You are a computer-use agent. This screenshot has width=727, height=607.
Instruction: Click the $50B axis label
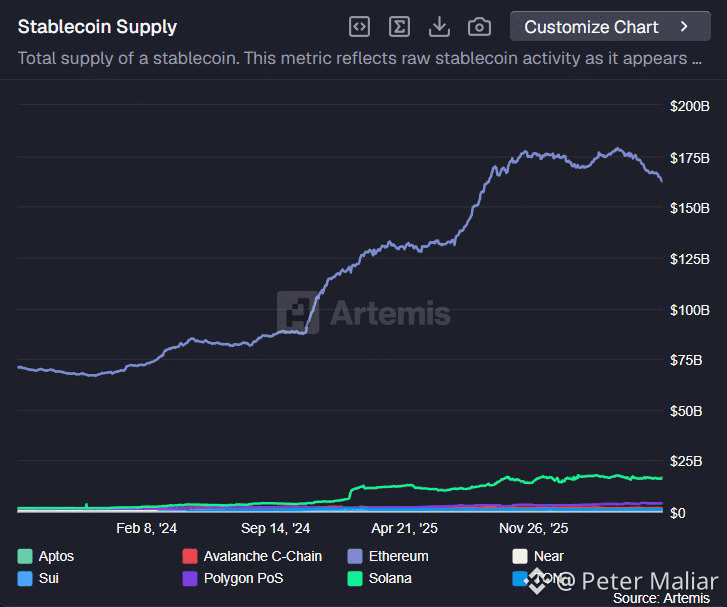tap(686, 411)
